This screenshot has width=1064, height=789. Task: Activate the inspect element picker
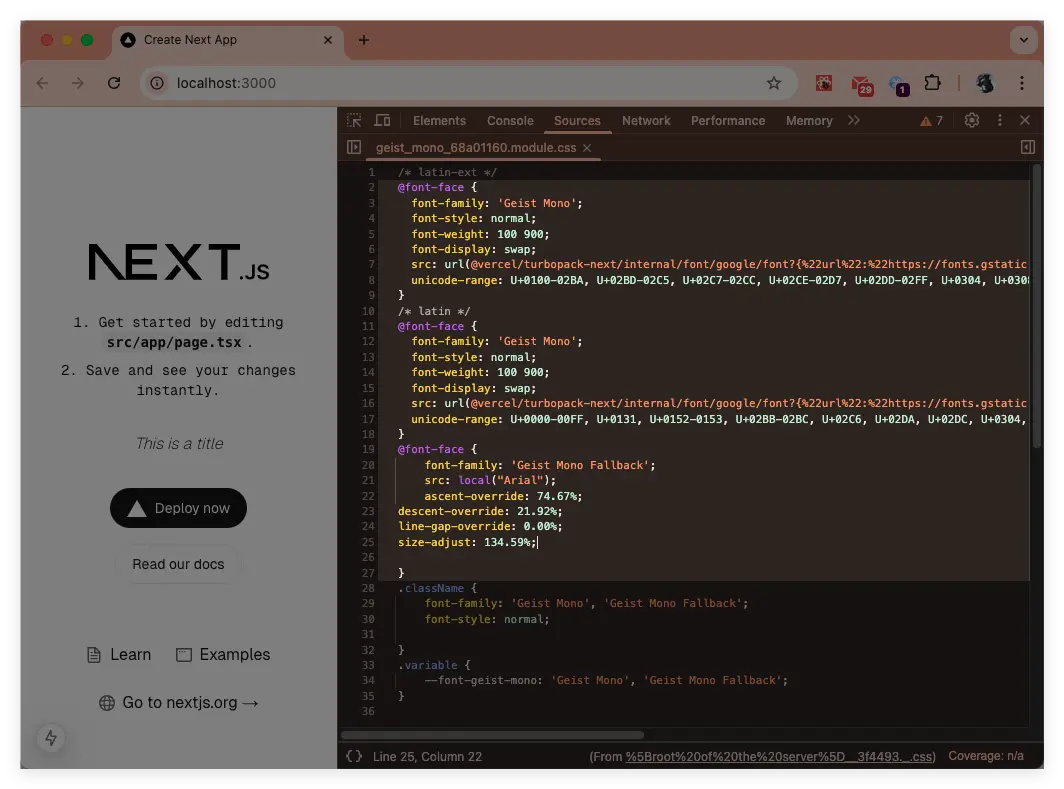[354, 120]
